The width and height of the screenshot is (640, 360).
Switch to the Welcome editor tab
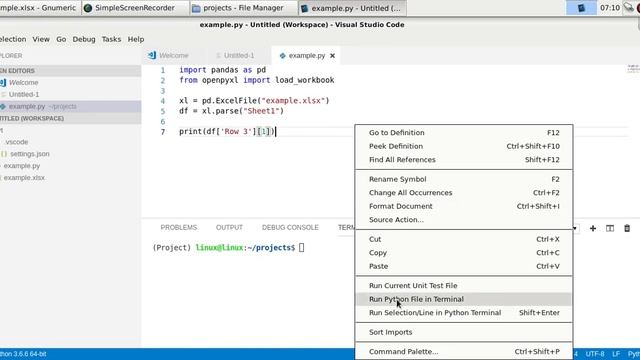pos(173,56)
